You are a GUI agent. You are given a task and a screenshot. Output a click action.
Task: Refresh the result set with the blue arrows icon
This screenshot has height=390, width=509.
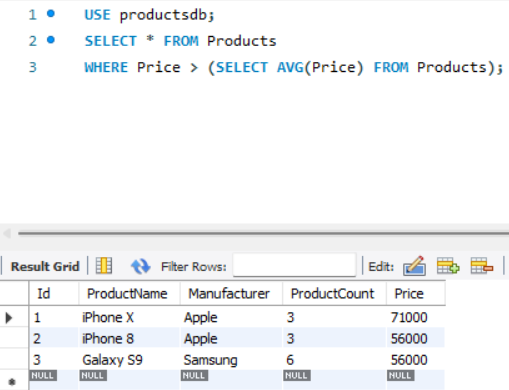pyautogui.click(x=140, y=266)
